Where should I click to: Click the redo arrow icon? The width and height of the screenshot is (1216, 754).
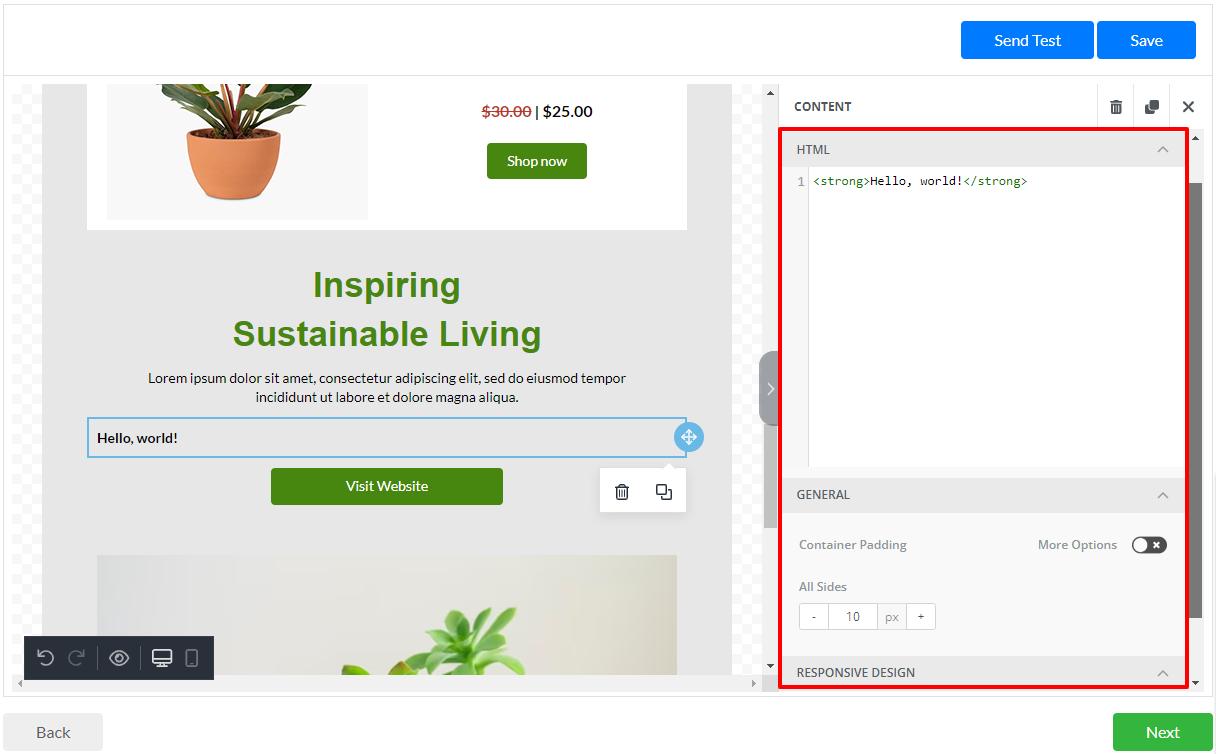coord(76,658)
